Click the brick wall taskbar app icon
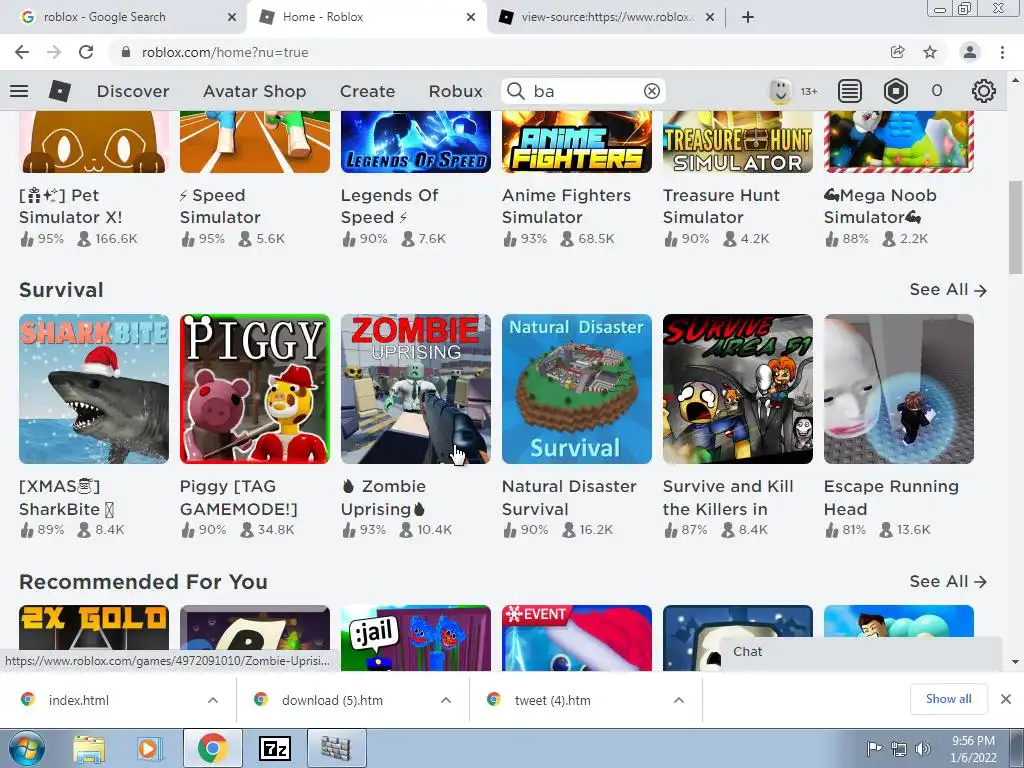 tap(336, 748)
